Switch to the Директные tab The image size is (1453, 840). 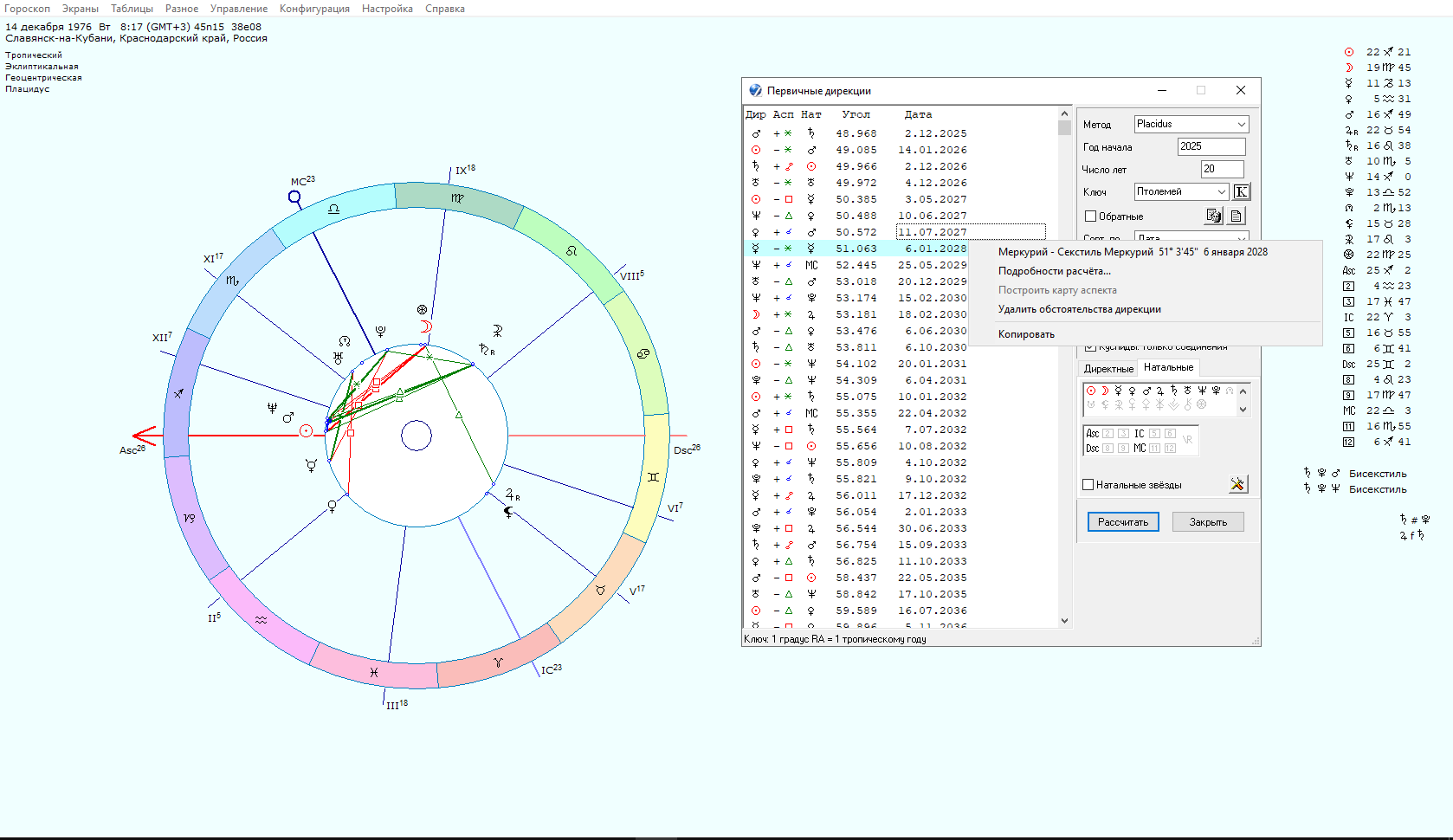coord(1108,369)
